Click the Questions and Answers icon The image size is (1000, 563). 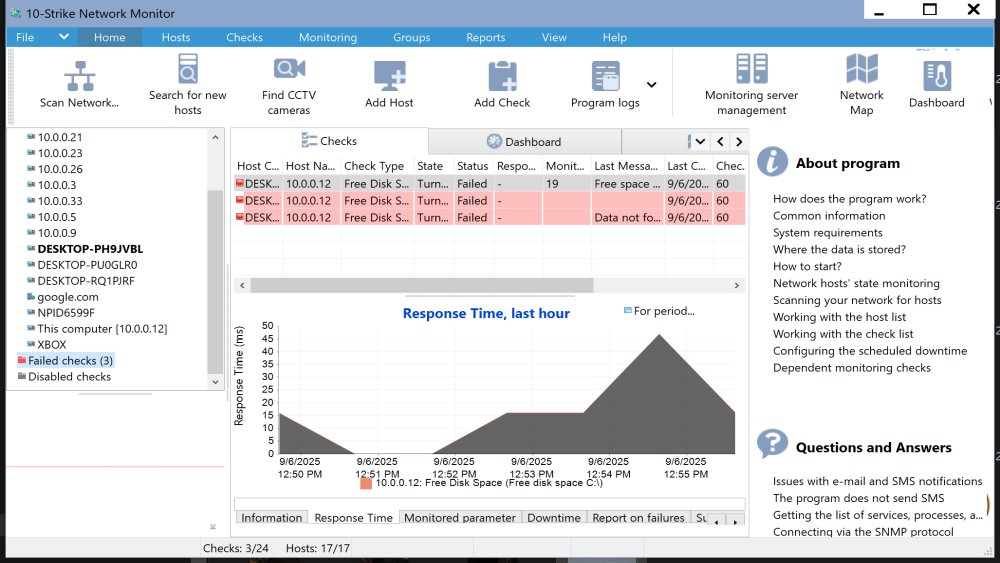[772, 444]
